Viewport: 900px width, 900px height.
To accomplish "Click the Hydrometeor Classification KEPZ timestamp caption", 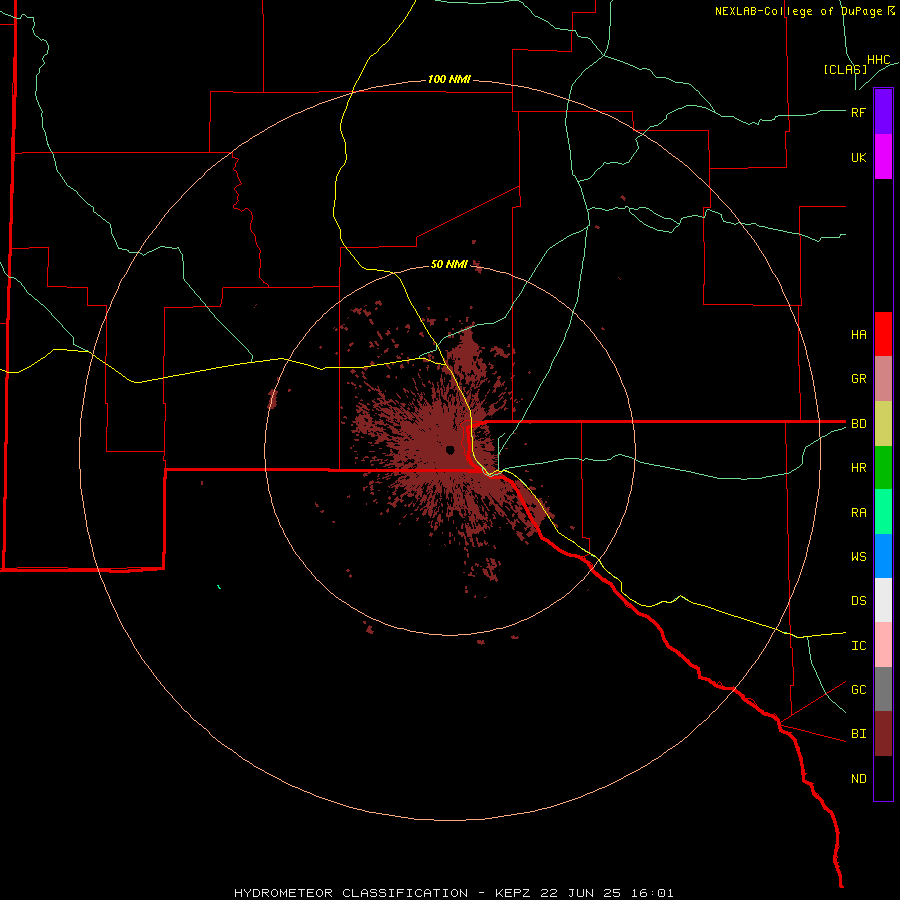I will point(453,893).
